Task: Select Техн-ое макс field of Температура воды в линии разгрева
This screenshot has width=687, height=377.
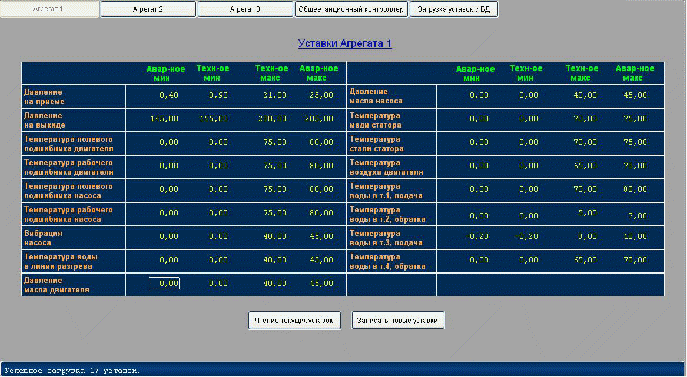Action: click(x=272, y=260)
